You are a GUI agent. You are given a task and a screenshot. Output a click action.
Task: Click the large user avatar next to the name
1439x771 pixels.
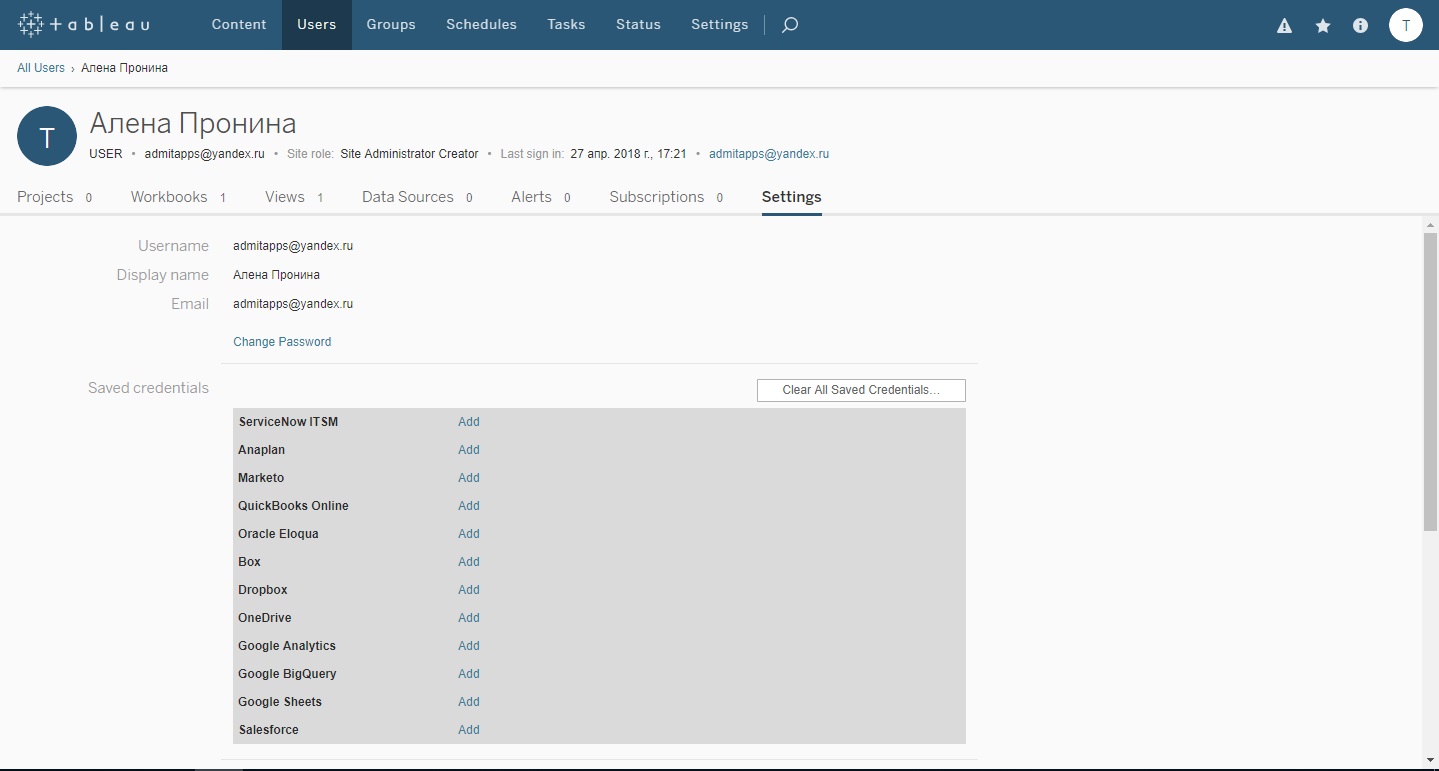click(x=46, y=135)
